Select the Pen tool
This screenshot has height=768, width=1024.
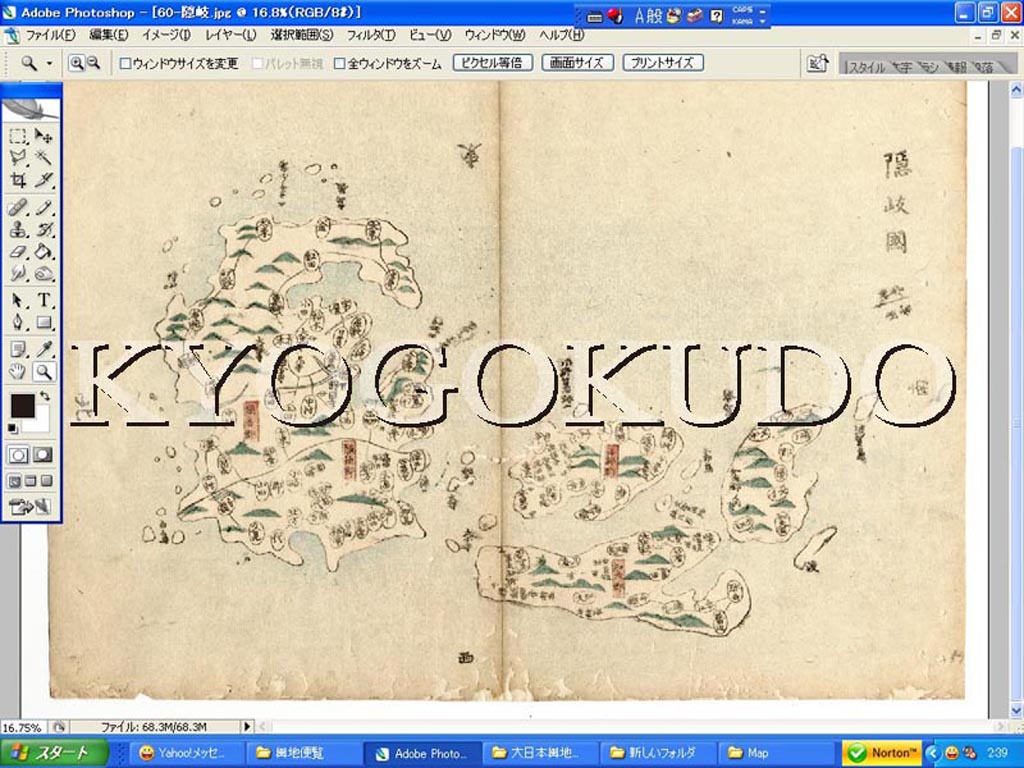click(18, 323)
